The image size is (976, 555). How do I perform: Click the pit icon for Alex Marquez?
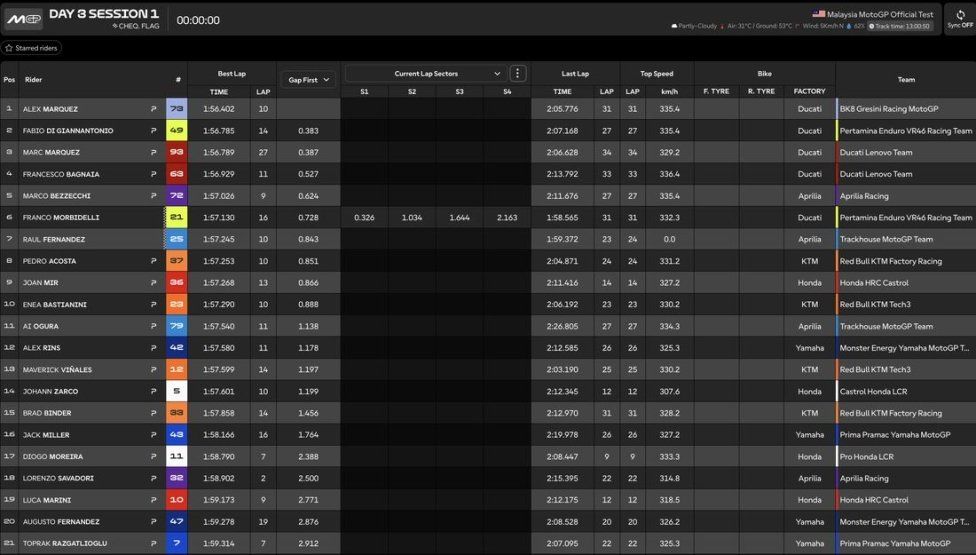(153, 109)
